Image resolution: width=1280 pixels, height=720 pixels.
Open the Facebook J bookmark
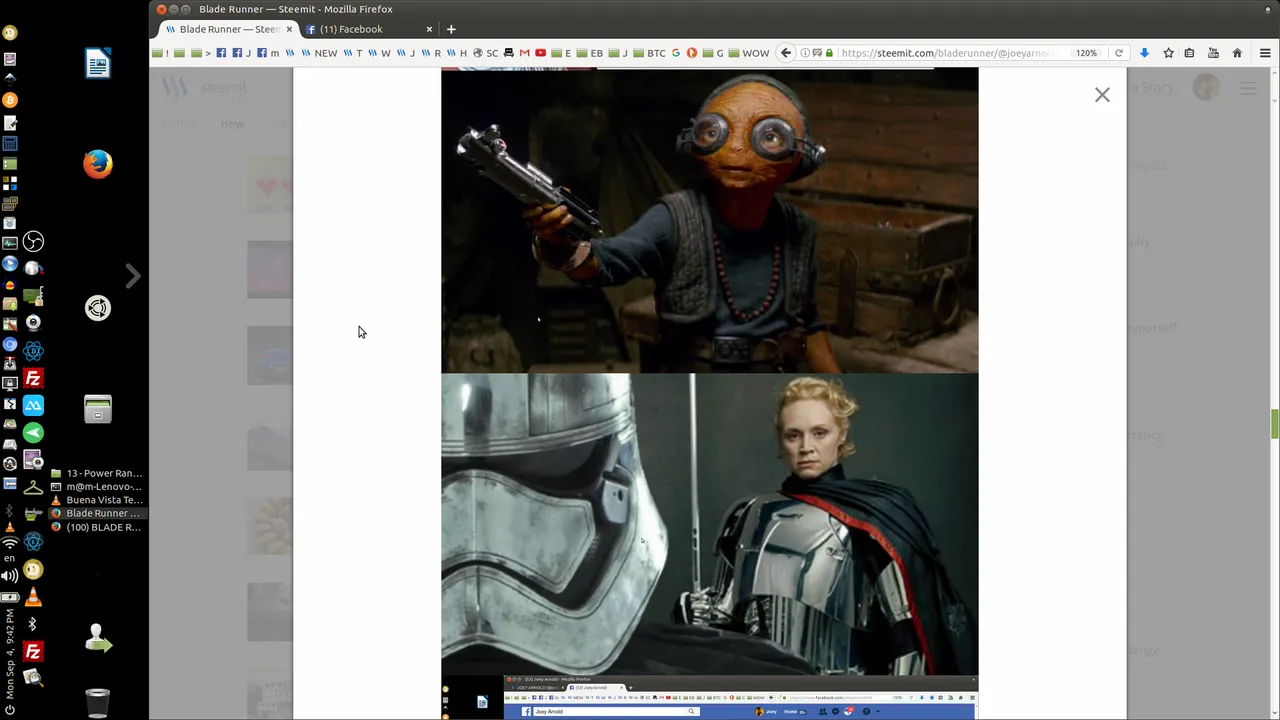241,53
